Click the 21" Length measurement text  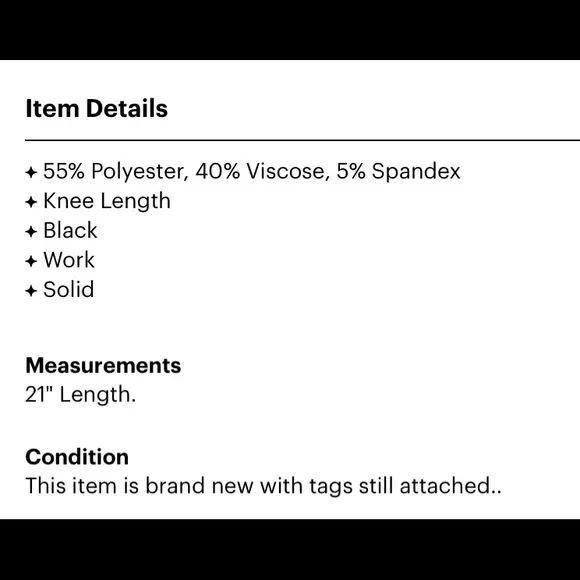click(x=81, y=394)
